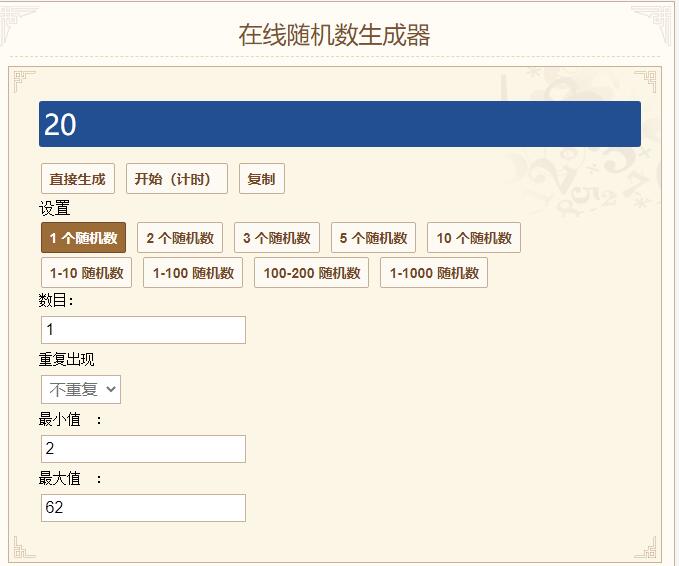
Task: Click the 数目 label text
Action: point(56,300)
